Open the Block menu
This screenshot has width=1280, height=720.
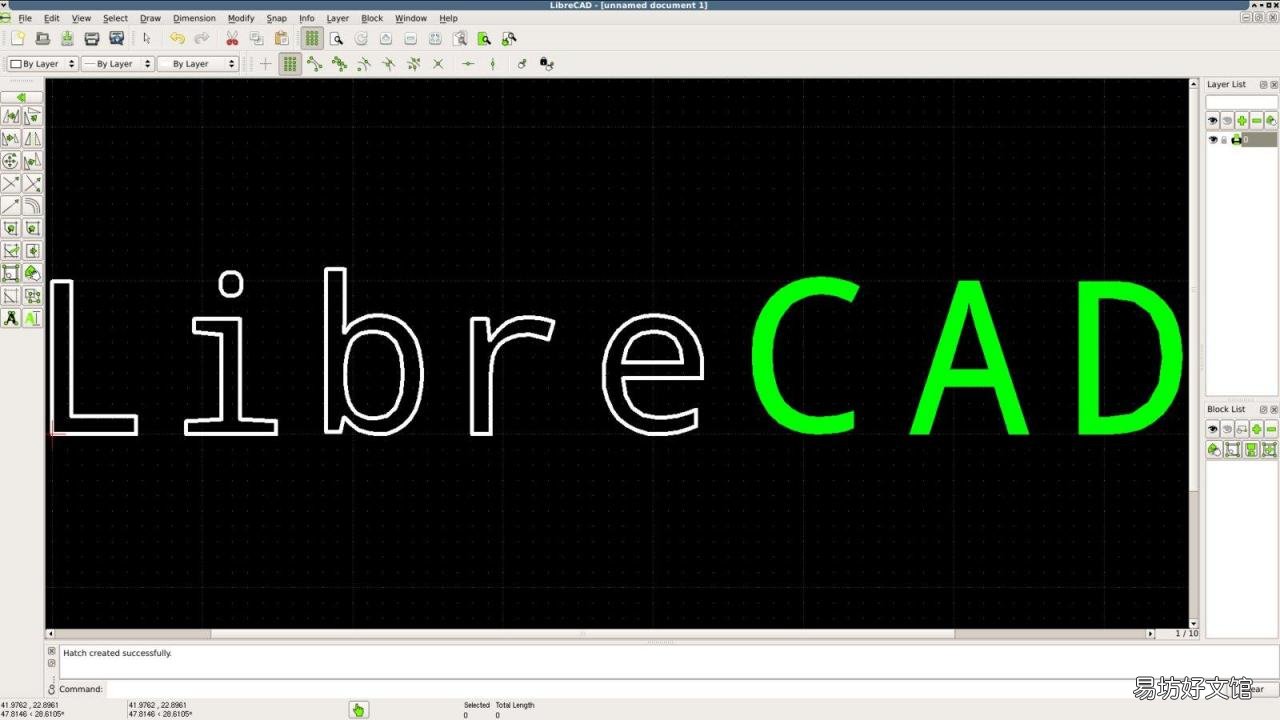372,18
